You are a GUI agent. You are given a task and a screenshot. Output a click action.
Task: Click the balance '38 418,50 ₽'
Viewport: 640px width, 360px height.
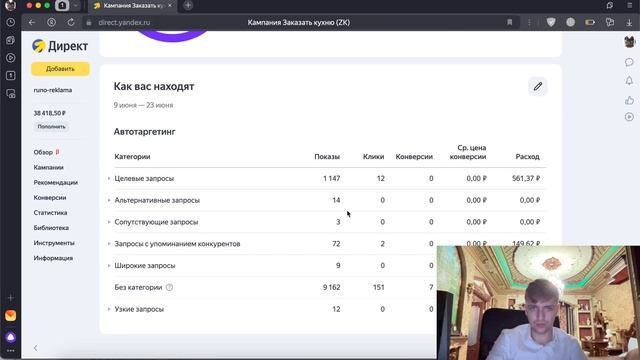pyautogui.click(x=50, y=113)
